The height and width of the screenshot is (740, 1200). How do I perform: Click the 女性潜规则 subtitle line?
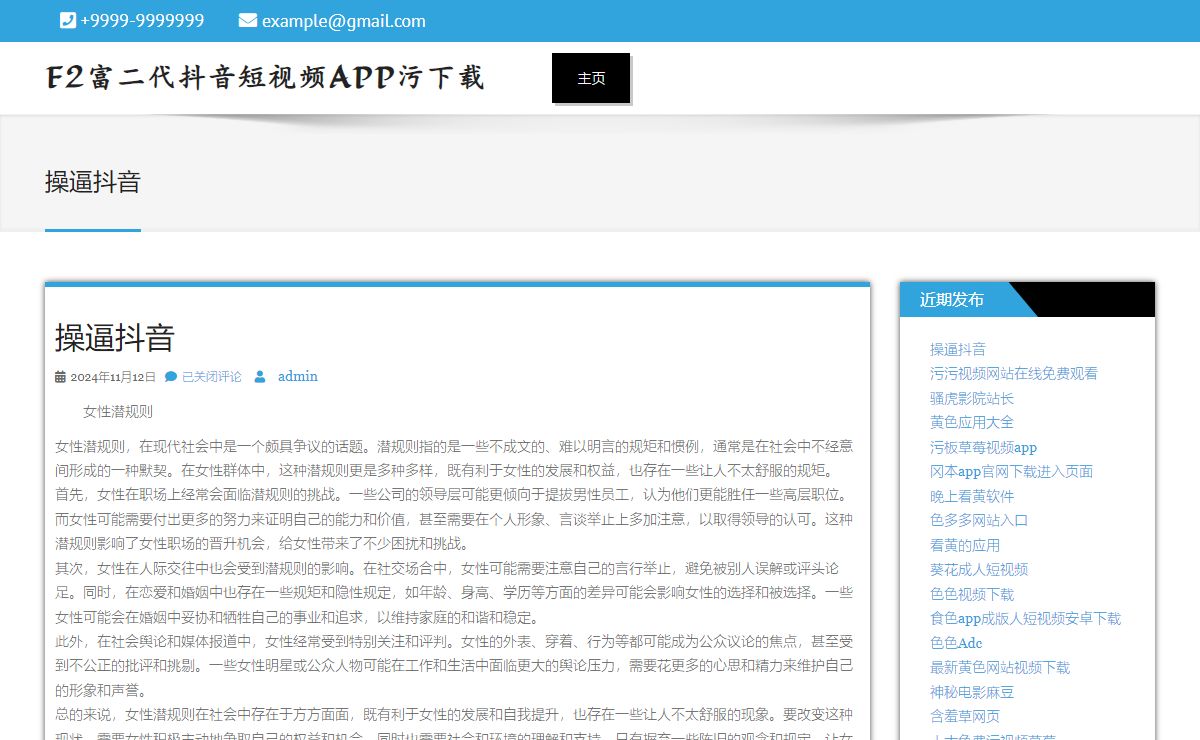pyautogui.click(x=118, y=412)
